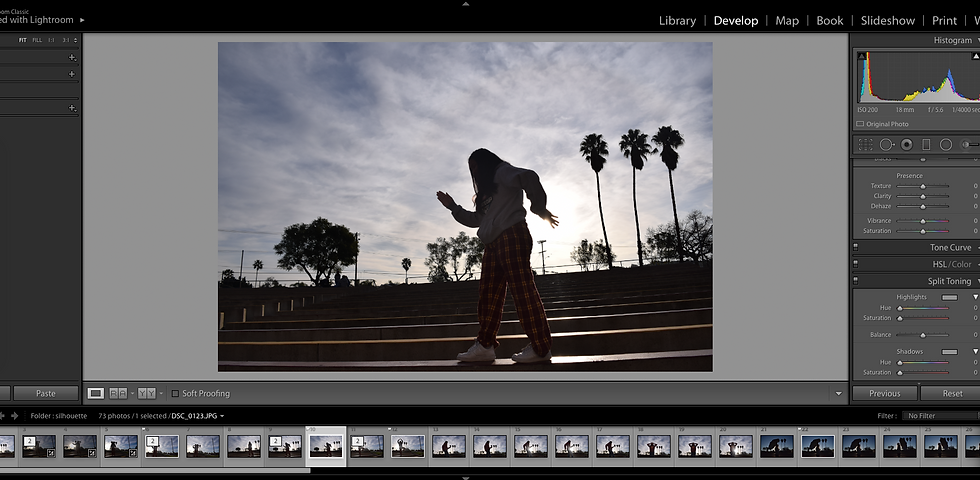The image size is (980, 480).
Task: Click the Dehaze slider handle
Action: (922, 206)
